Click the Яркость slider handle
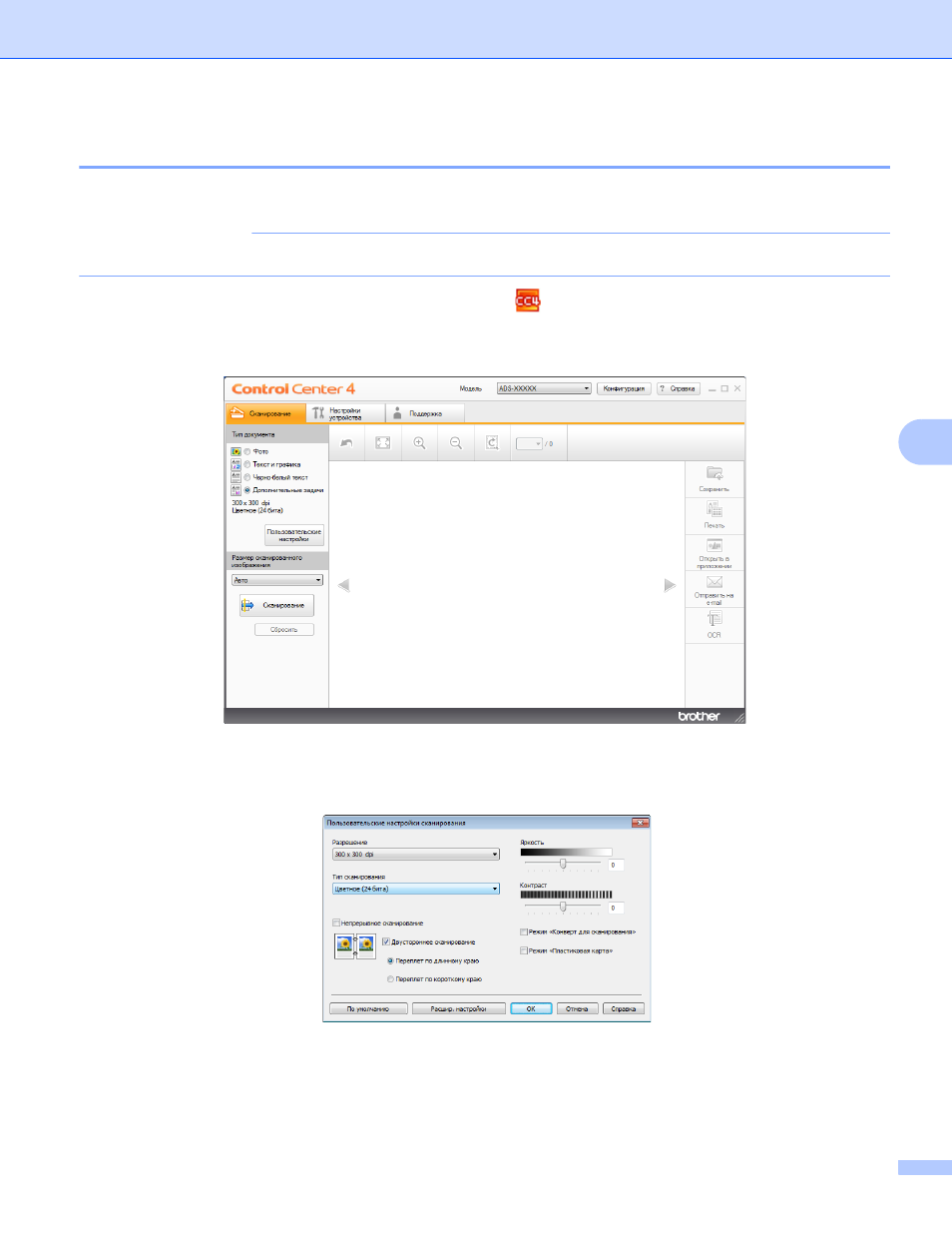This screenshot has height=1233, width=952. [563, 864]
